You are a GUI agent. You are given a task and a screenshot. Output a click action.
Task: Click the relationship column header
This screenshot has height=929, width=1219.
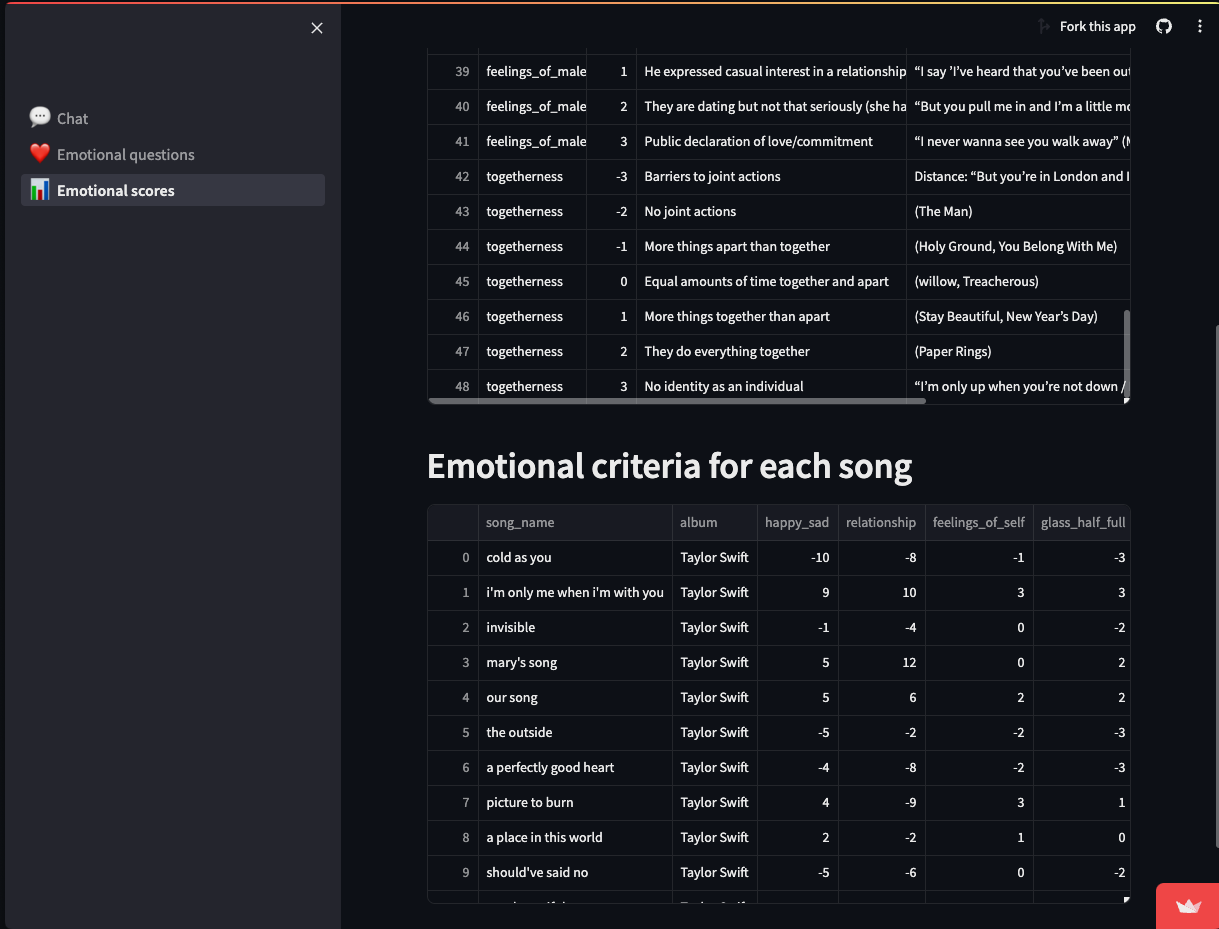pyautogui.click(x=880, y=522)
